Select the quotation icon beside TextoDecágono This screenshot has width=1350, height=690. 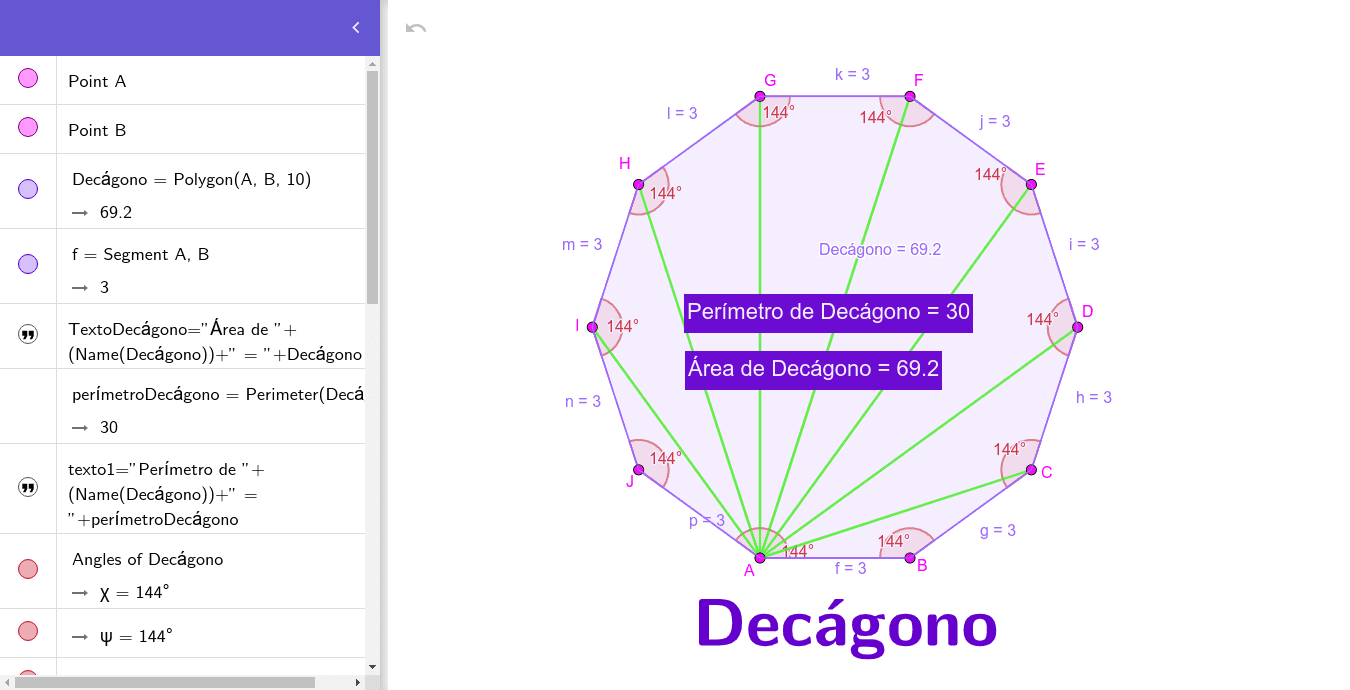click(x=27, y=336)
